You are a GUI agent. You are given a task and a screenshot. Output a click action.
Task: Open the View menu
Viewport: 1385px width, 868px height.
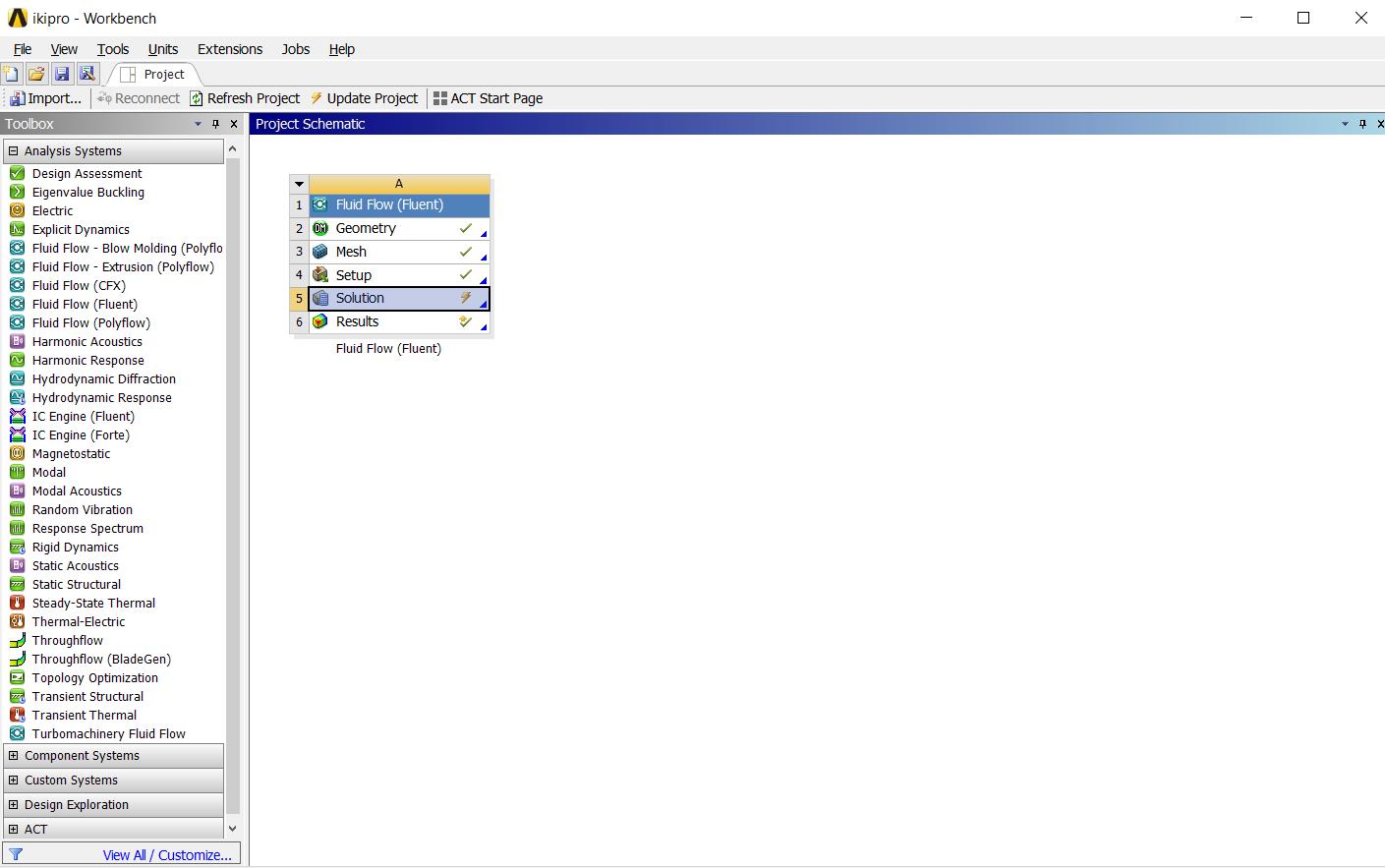[x=64, y=49]
